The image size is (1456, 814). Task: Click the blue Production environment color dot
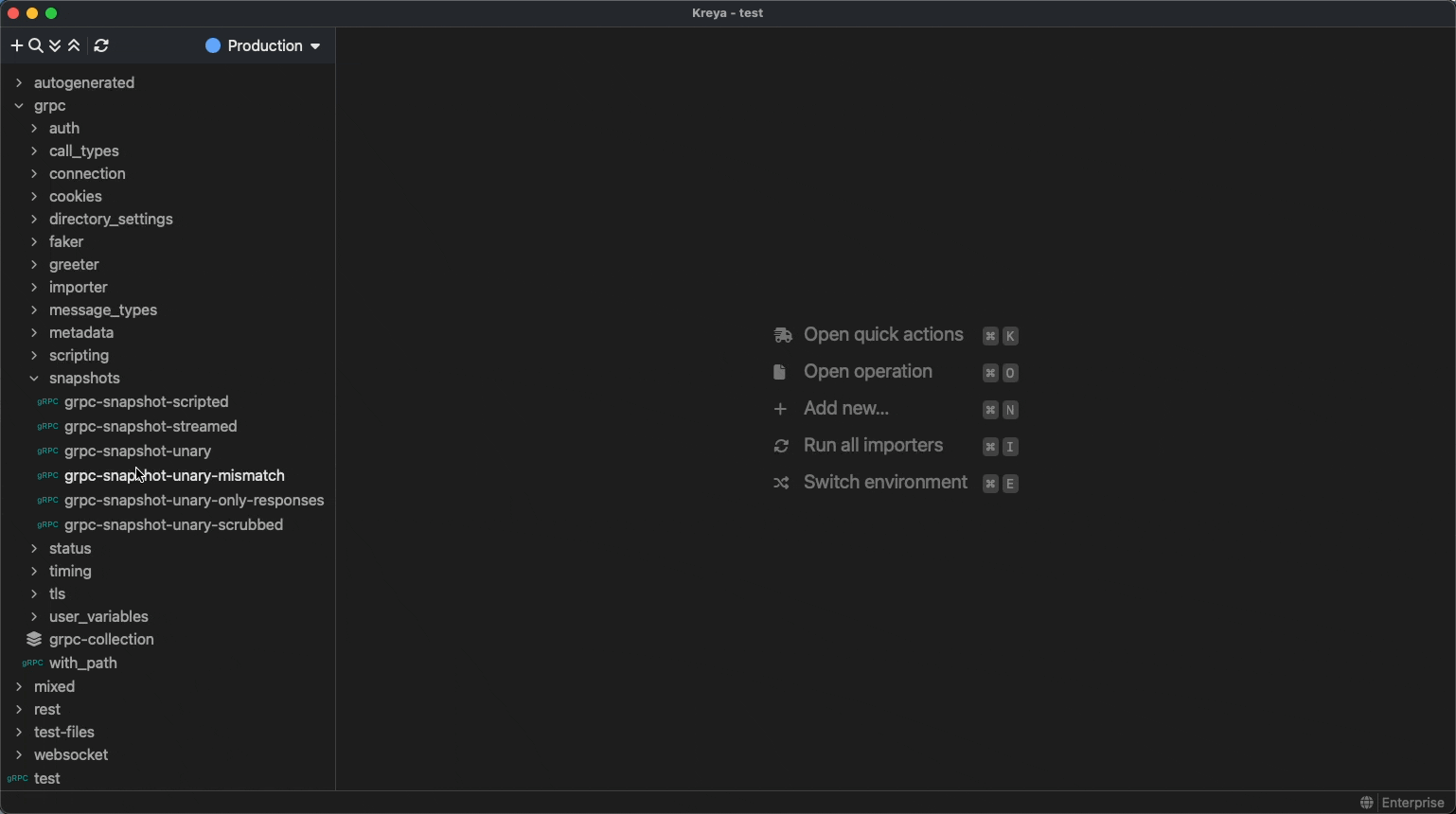[x=213, y=45]
